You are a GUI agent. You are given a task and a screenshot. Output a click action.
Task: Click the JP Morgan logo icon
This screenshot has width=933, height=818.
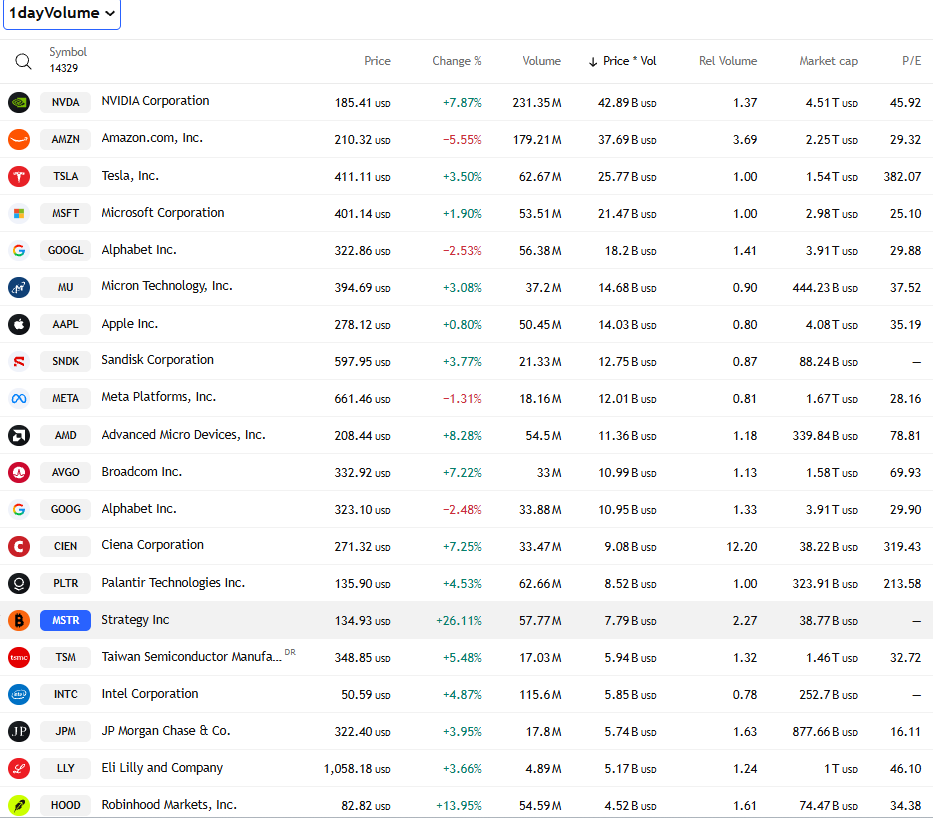19,731
